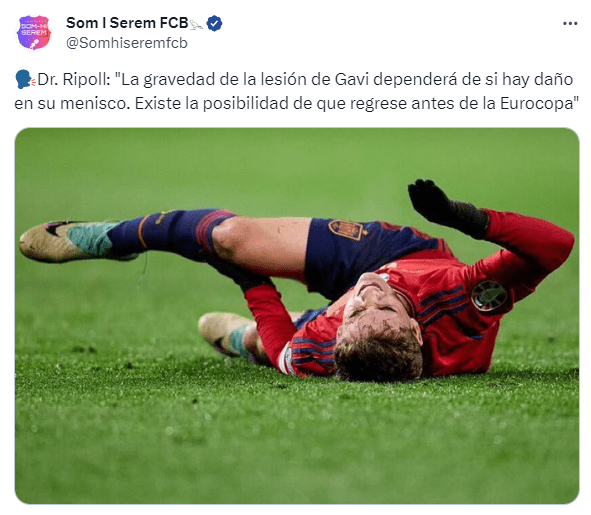Click the crest on the player's shorts
The image size is (591, 515).
pyautogui.click(x=346, y=229)
